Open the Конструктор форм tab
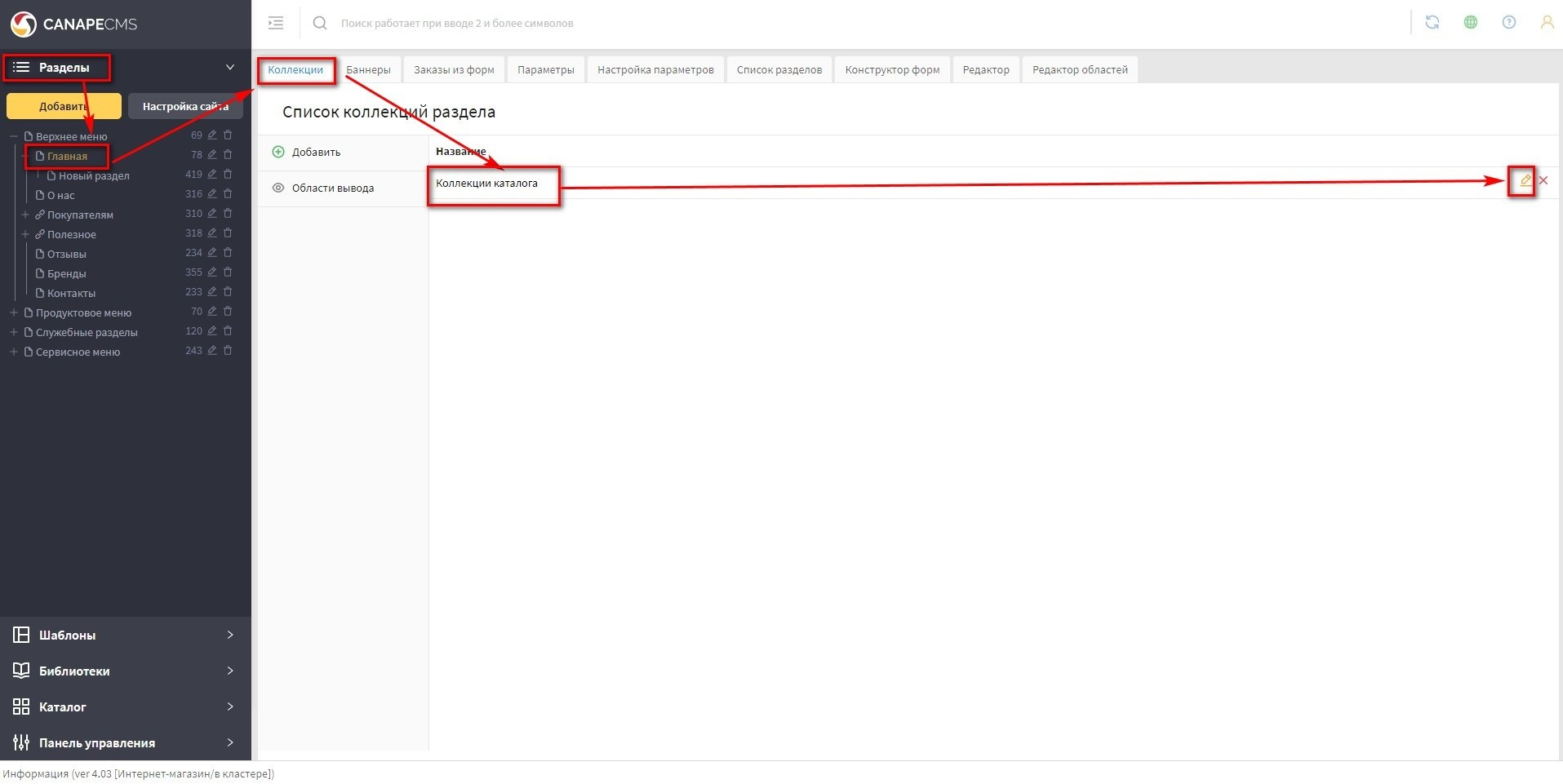1563x784 pixels. click(x=891, y=70)
